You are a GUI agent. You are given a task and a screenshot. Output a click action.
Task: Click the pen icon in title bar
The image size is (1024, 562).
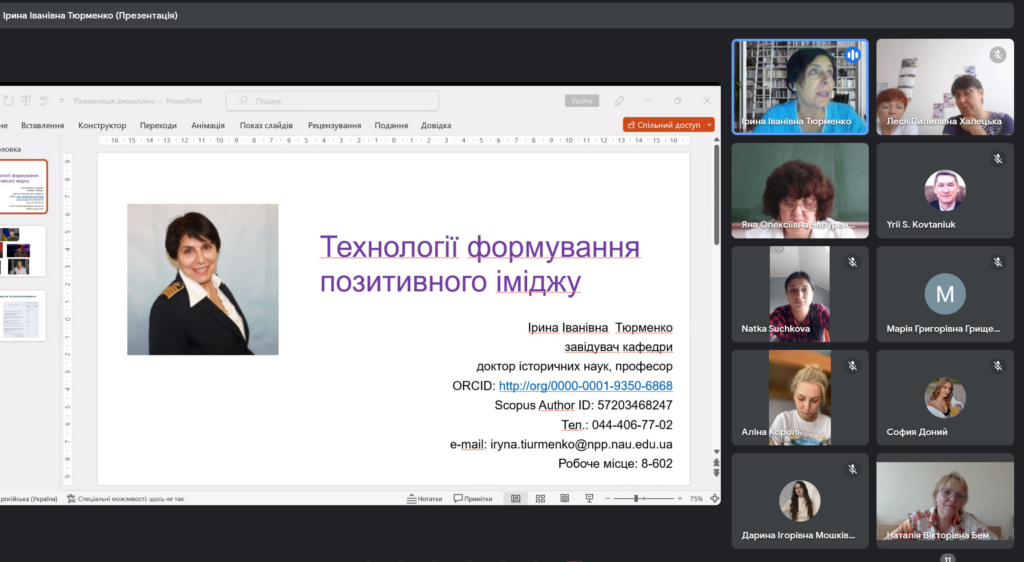(x=619, y=101)
